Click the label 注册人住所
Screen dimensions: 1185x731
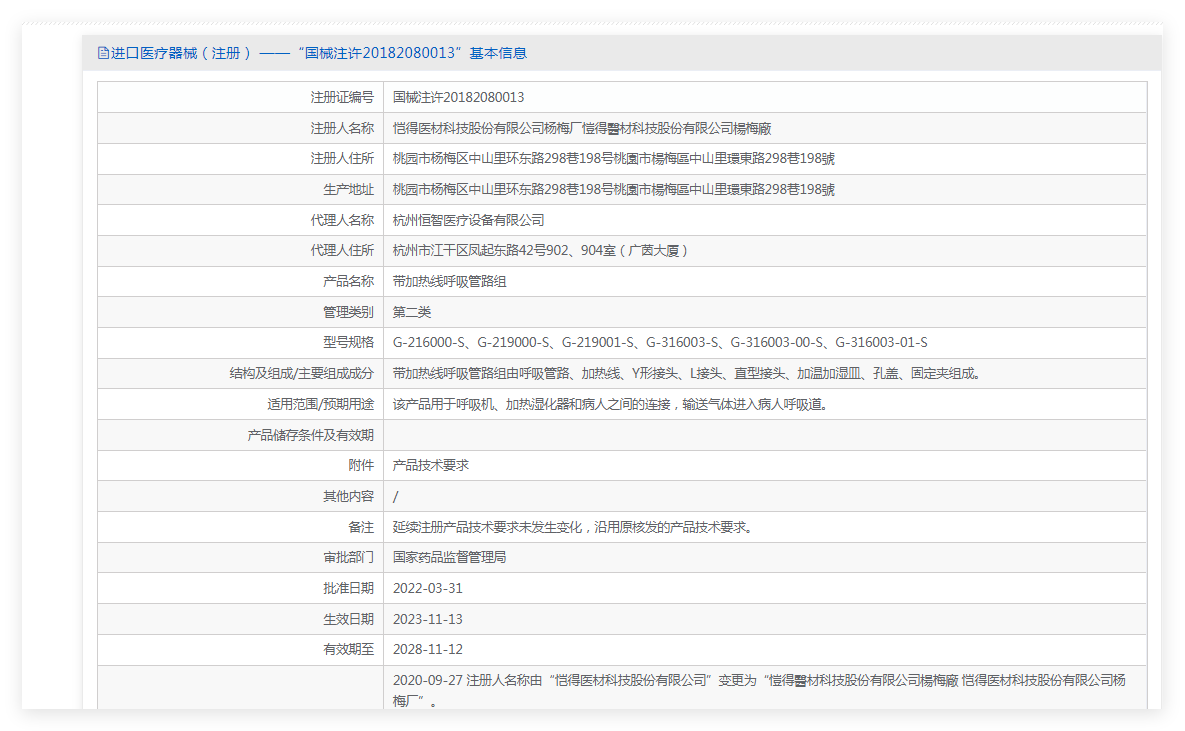pos(342,159)
